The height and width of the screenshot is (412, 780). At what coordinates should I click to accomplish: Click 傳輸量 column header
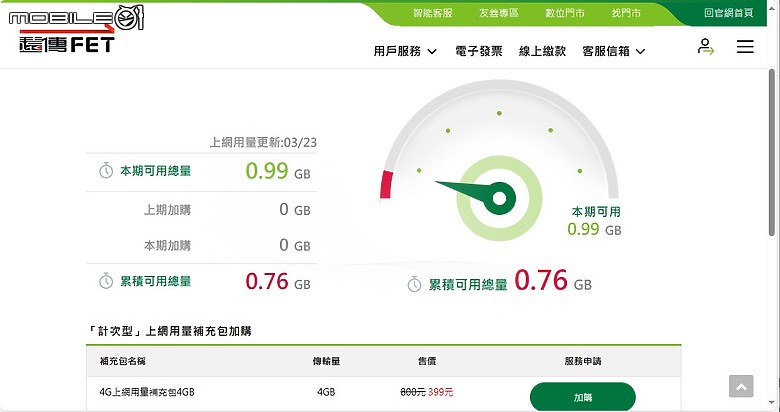point(326,361)
